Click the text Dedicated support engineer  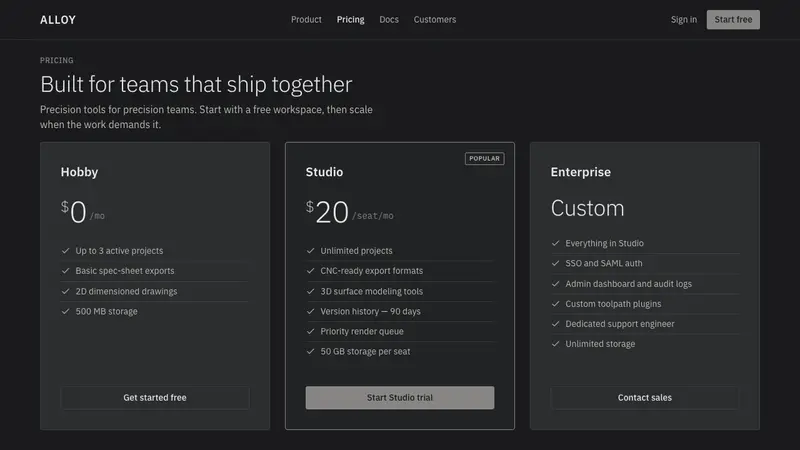tap(620, 324)
